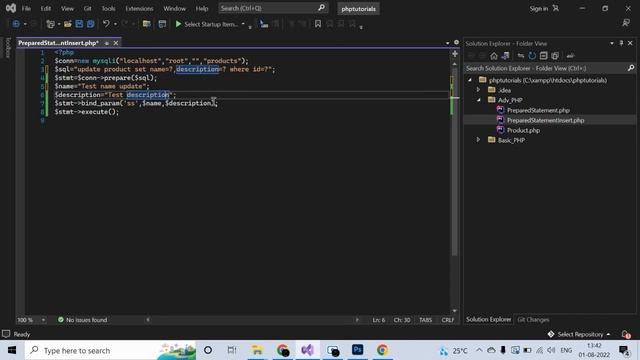The image size is (640, 360).
Task: Collapse the Adv_PHP folder node
Action: 478,100
